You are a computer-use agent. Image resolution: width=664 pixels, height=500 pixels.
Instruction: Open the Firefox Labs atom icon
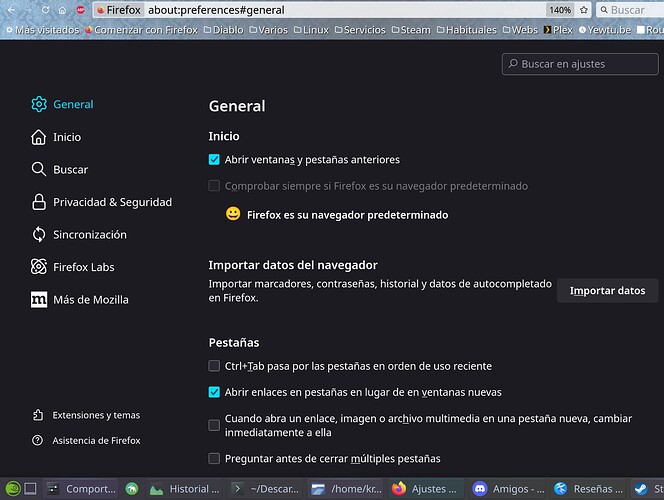(39, 267)
